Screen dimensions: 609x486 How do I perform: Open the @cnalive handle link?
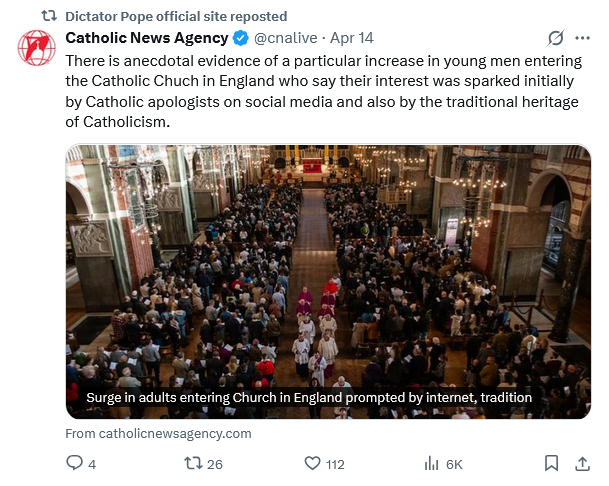click(x=289, y=38)
